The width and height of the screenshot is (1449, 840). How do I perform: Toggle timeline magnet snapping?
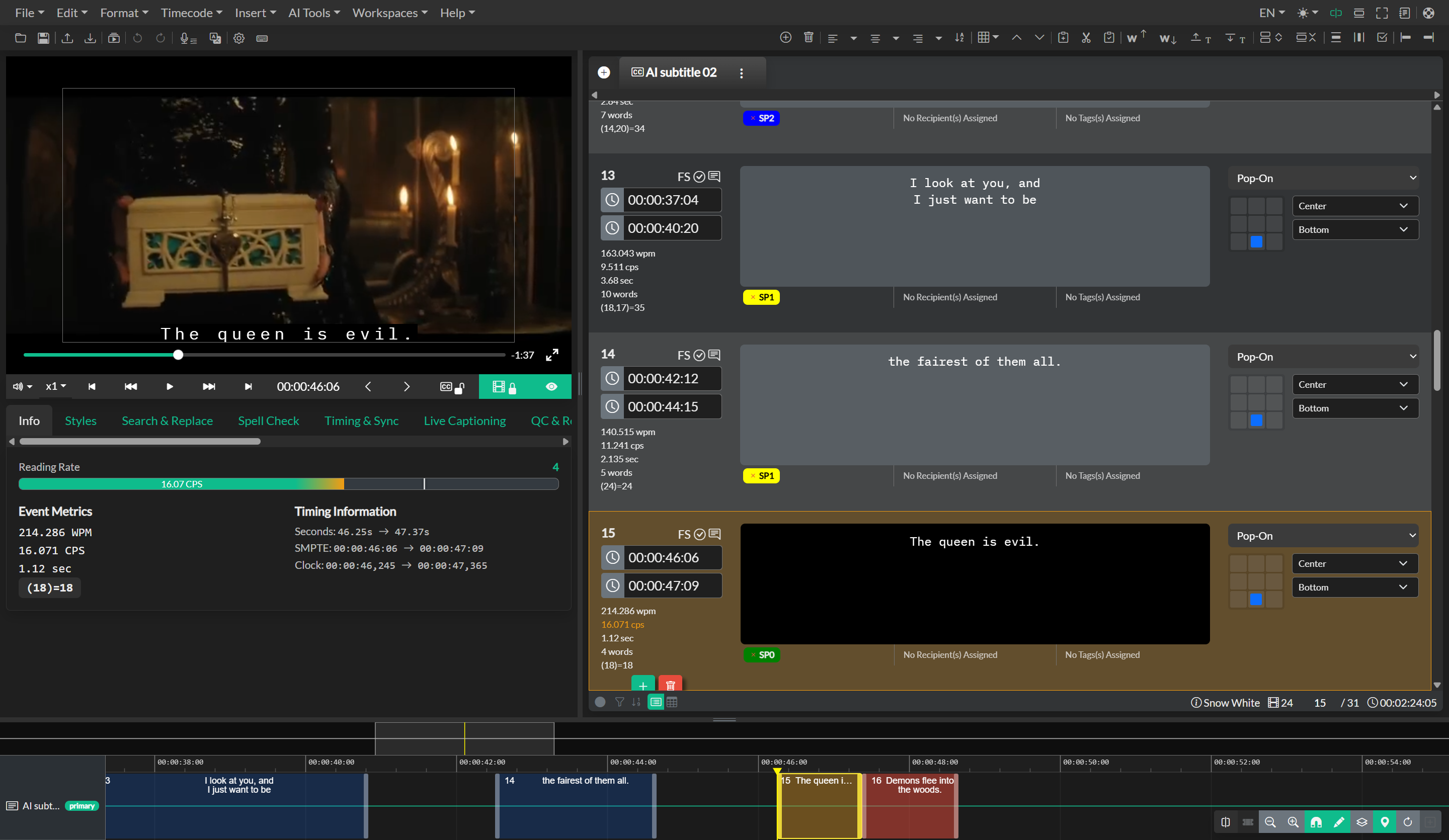(x=1316, y=821)
